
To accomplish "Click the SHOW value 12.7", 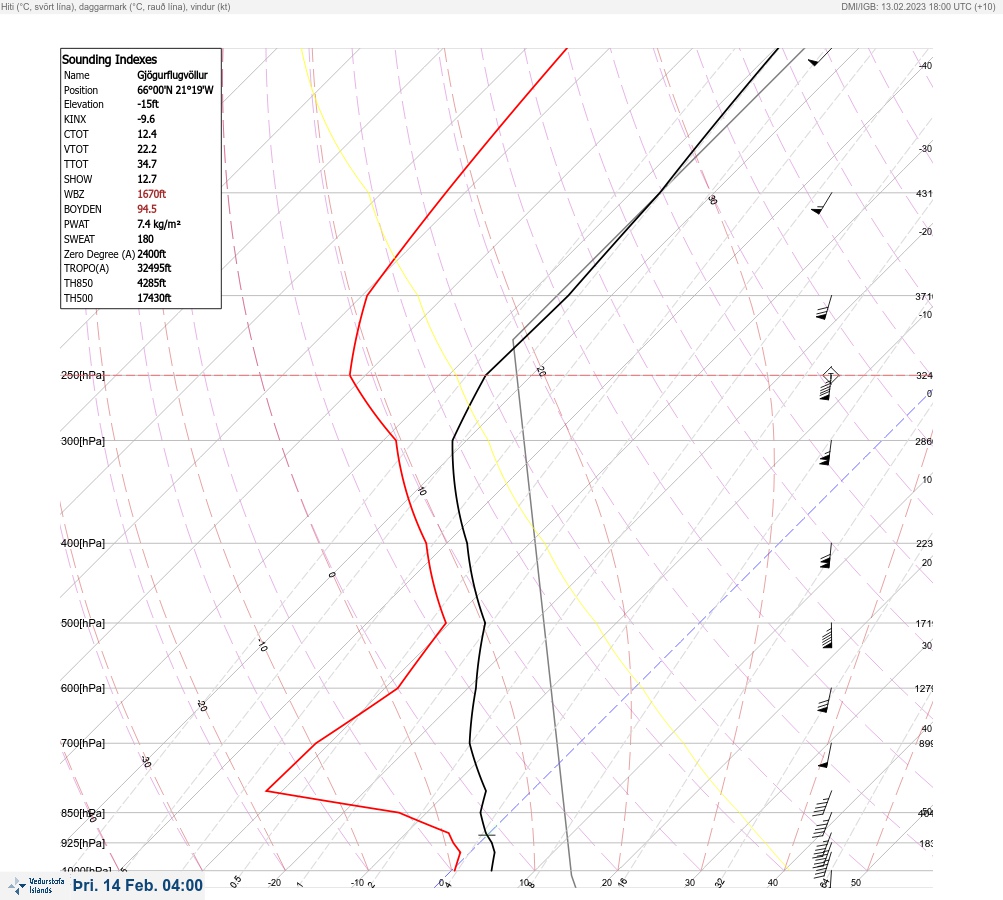I will click(146, 179).
